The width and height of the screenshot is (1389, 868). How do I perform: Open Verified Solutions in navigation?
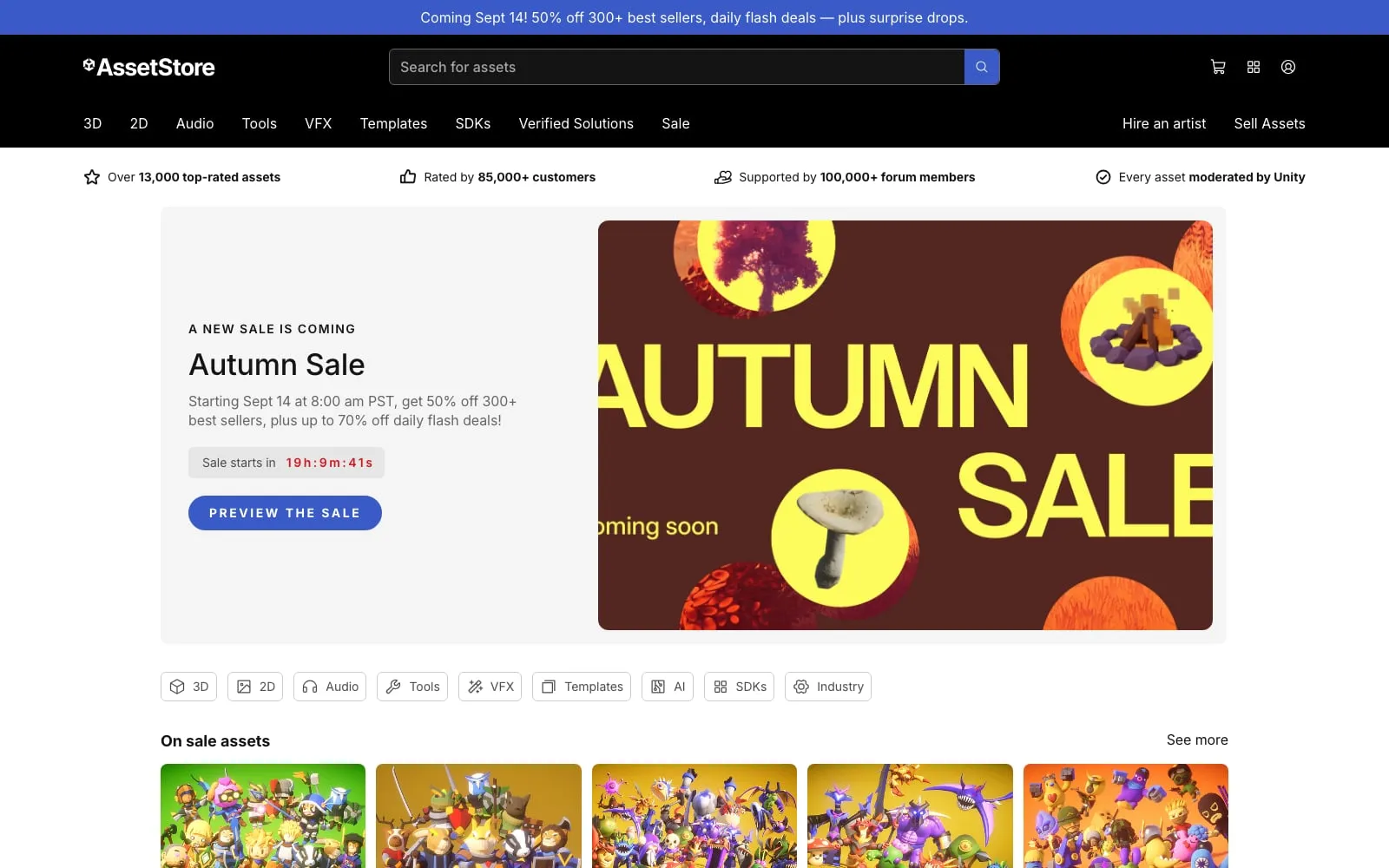(x=576, y=123)
